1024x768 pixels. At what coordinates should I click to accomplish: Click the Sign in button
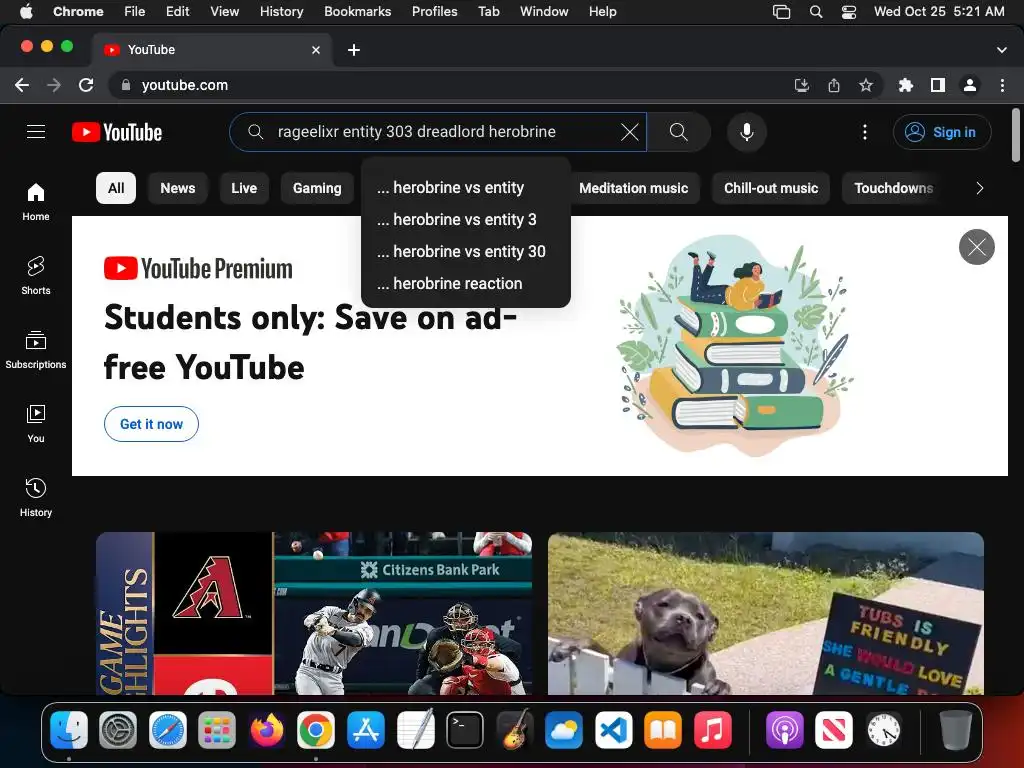[942, 132]
